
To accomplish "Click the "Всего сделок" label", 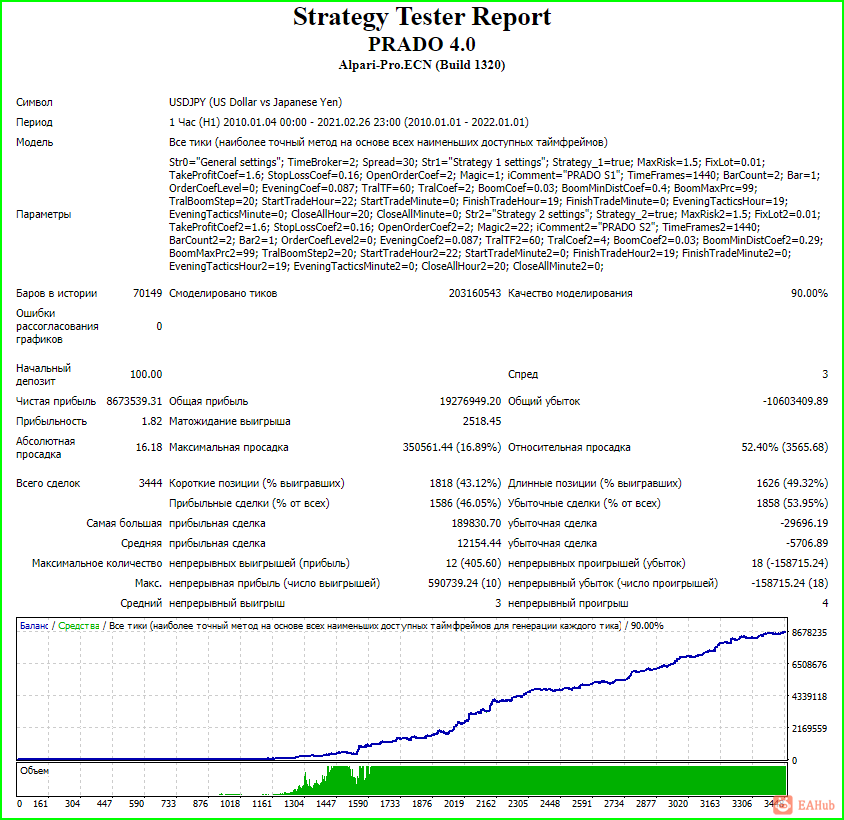I will 48,483.
